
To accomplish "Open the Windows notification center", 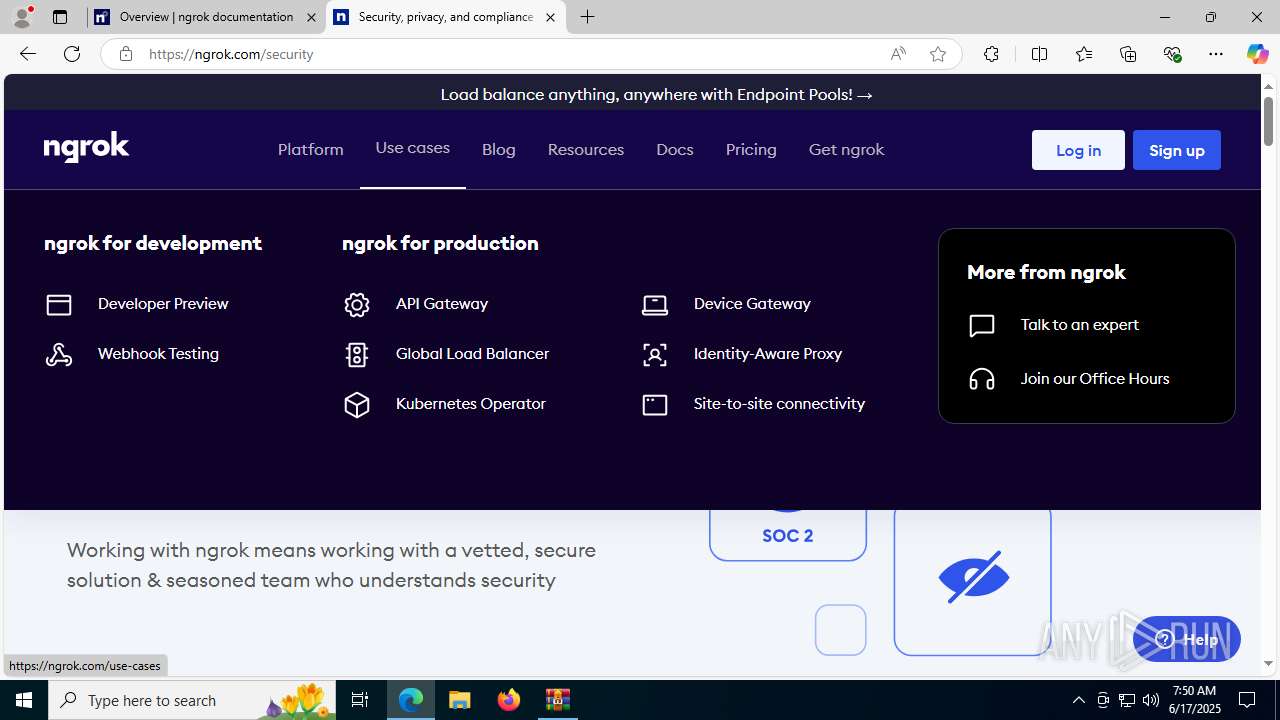I will click(x=1248, y=700).
